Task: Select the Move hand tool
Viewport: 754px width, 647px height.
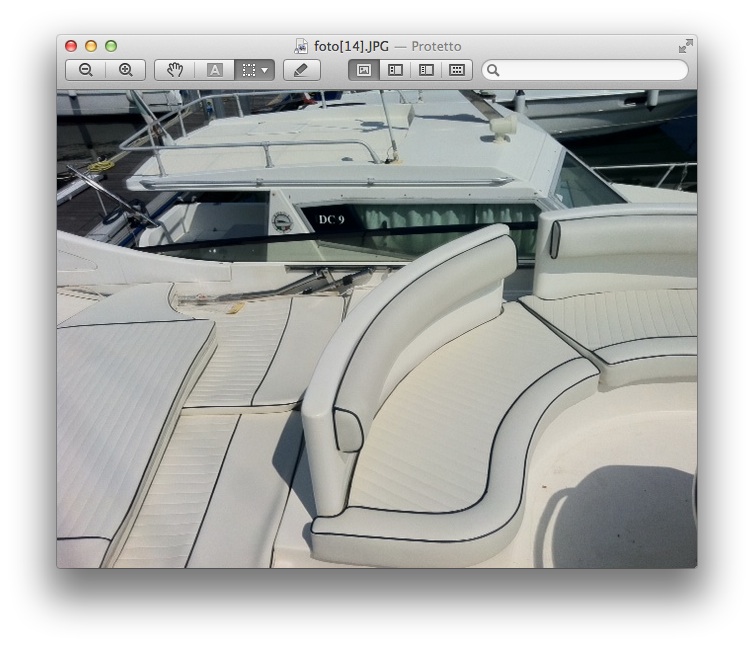Action: (175, 70)
